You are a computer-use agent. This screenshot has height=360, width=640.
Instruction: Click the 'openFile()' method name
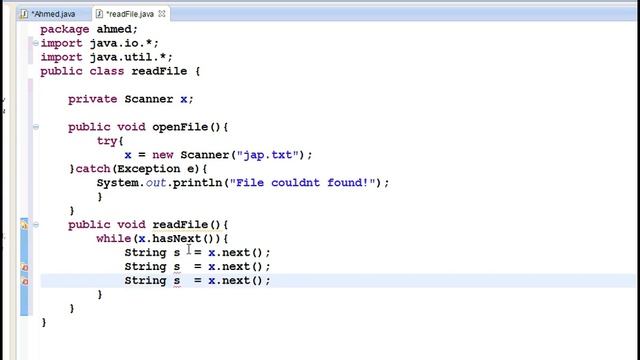point(186,127)
